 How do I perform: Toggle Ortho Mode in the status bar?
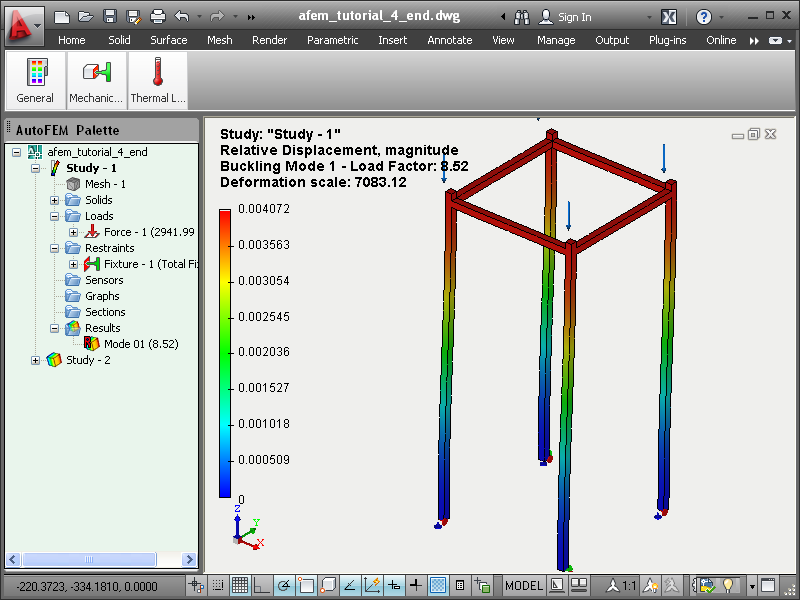click(261, 585)
